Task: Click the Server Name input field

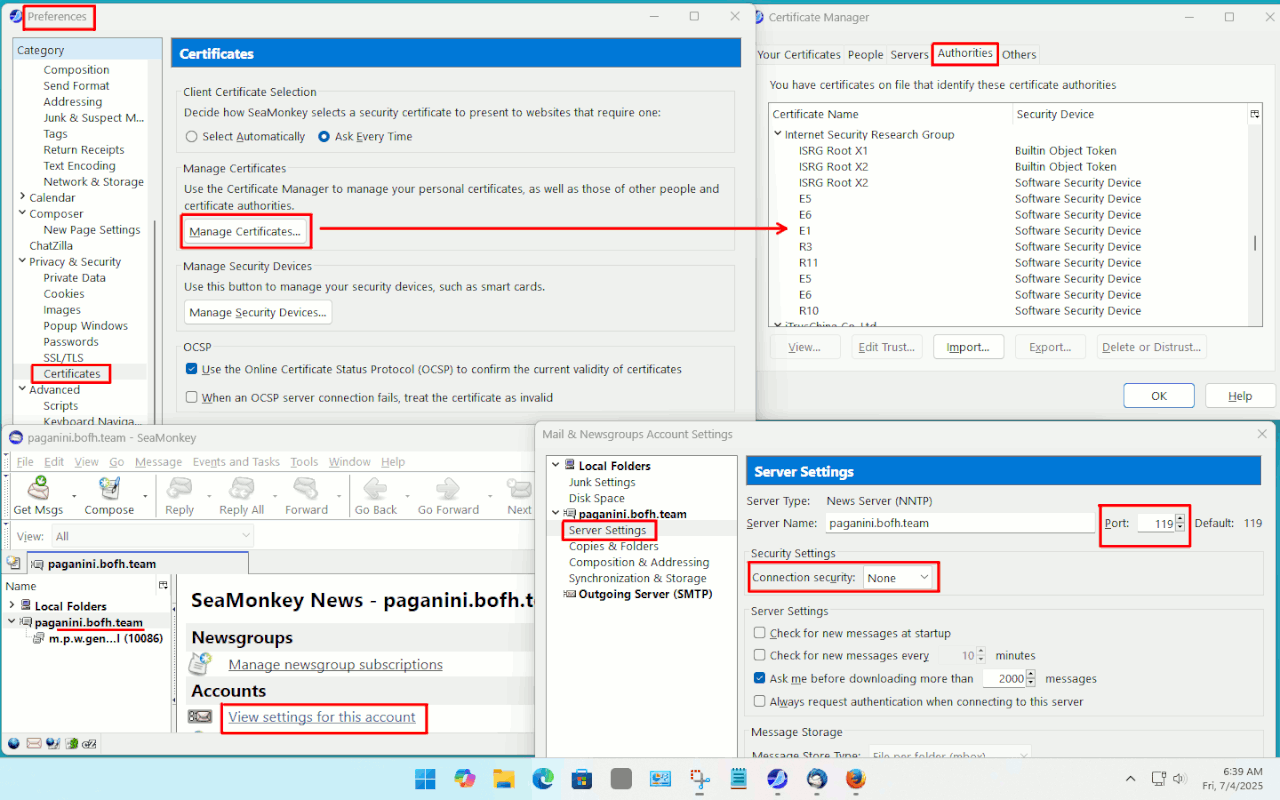Action: pyautogui.click(x=959, y=523)
